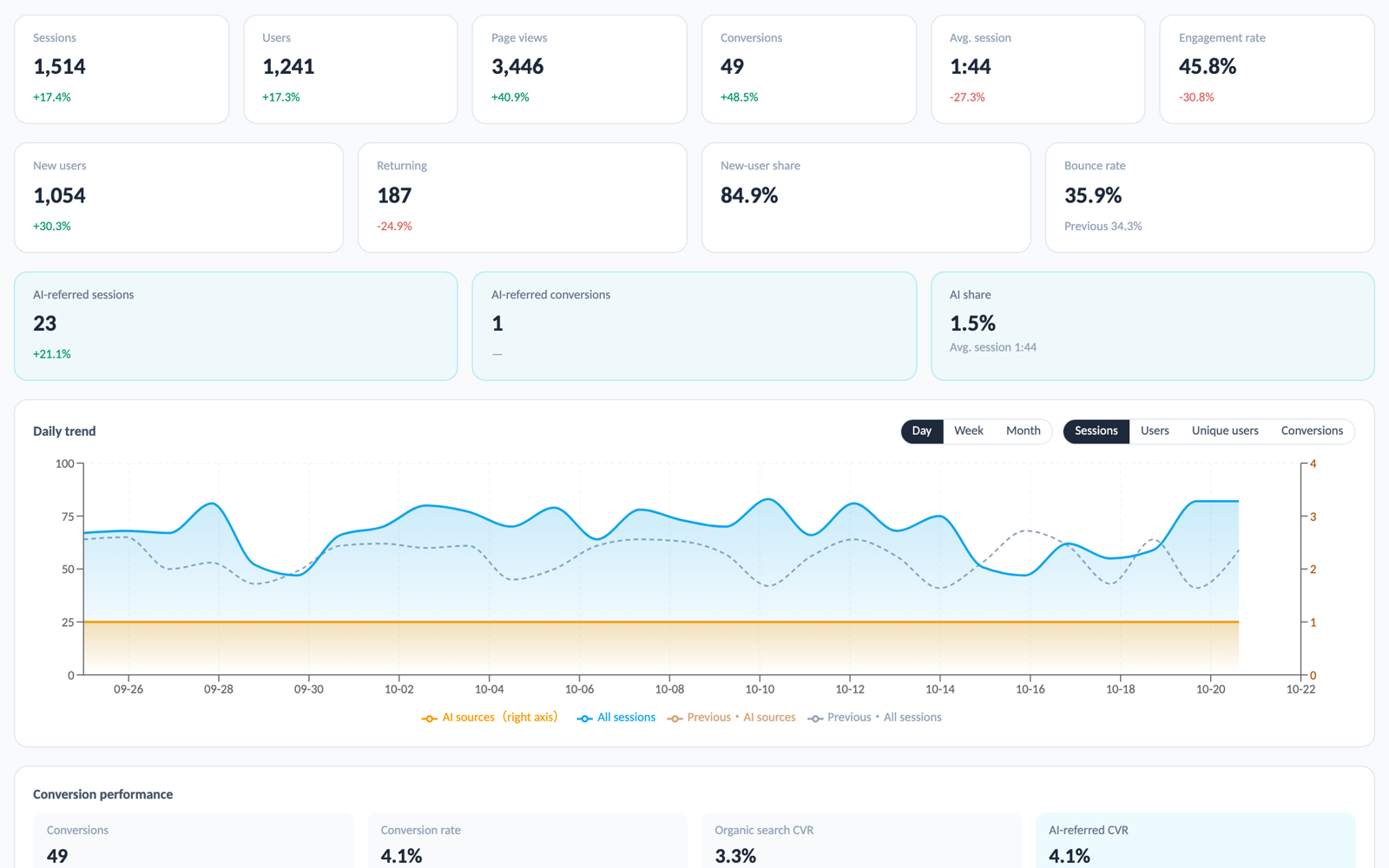Show the Conversions metric in chart
1389x868 pixels.
coord(1312,431)
